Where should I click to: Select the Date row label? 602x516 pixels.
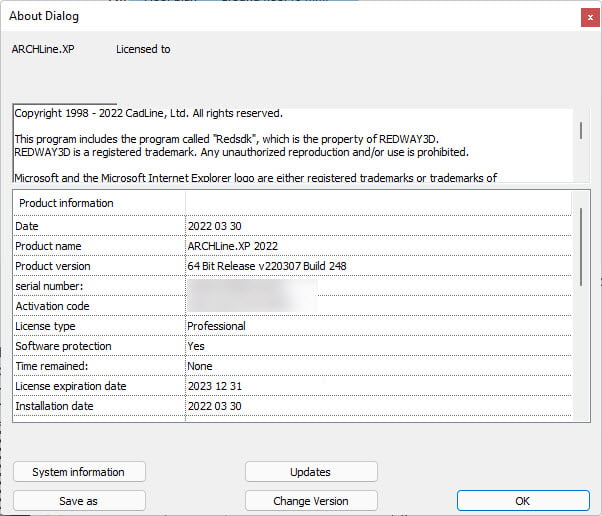pyautogui.click(x=27, y=226)
